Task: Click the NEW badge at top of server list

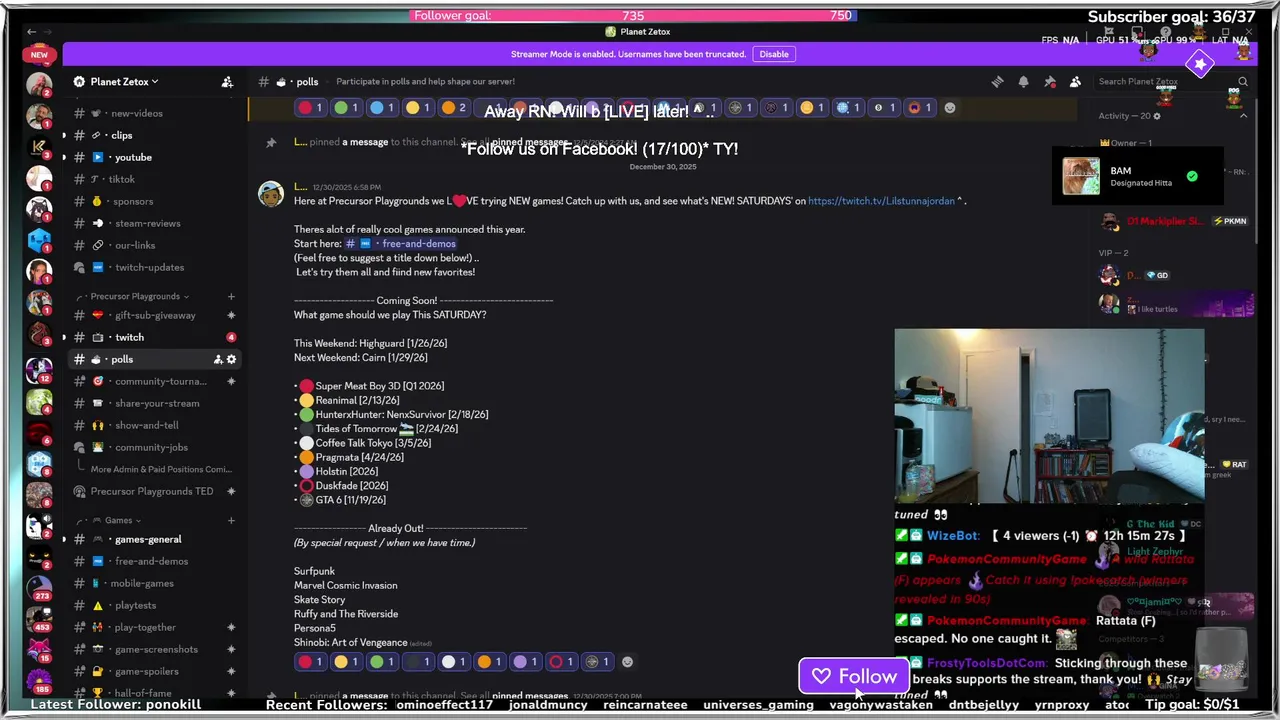Action: (39, 55)
